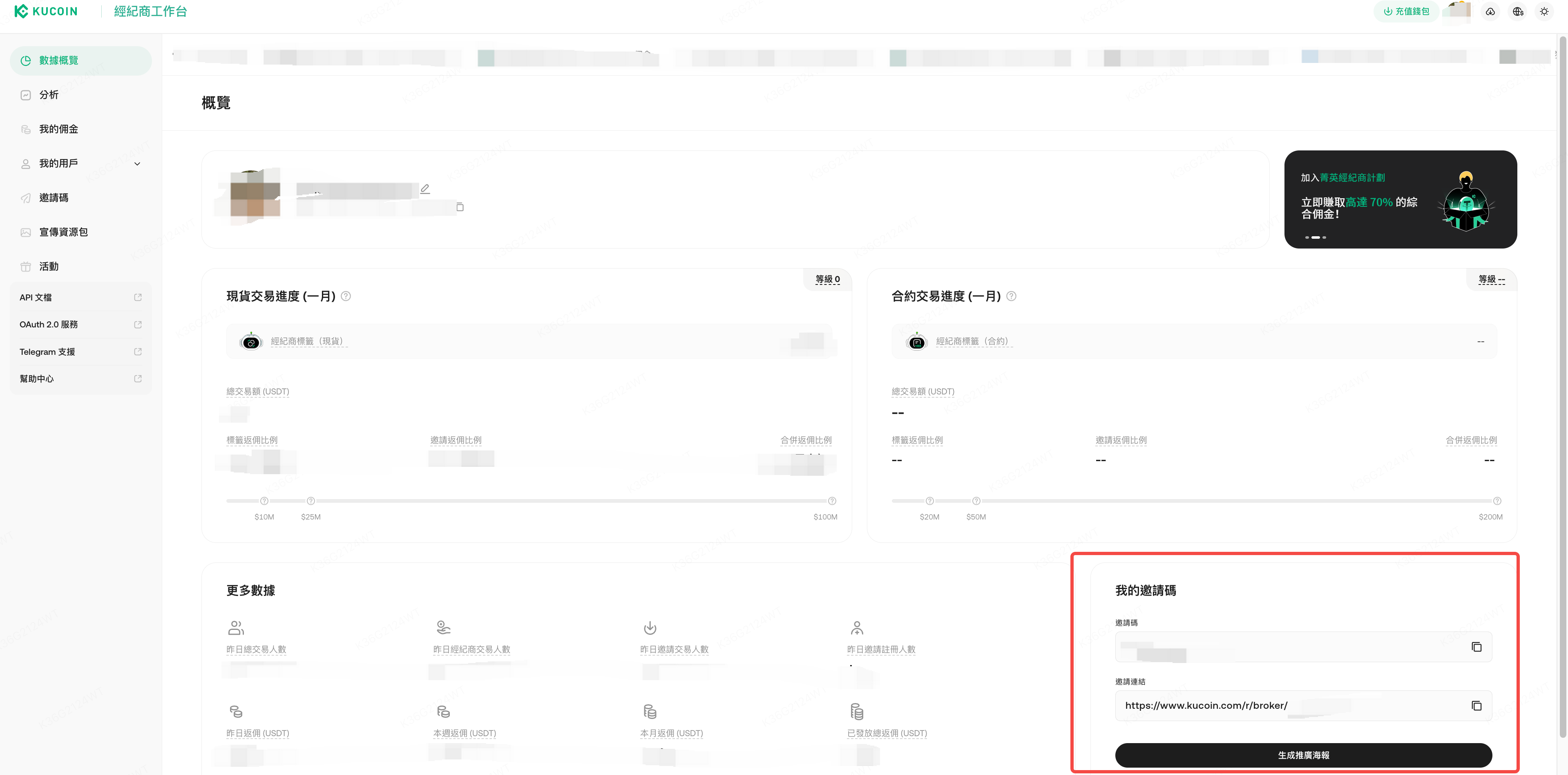Select 邀請碼 in the sidebar
This screenshot has width=1568, height=775.
click(54, 198)
